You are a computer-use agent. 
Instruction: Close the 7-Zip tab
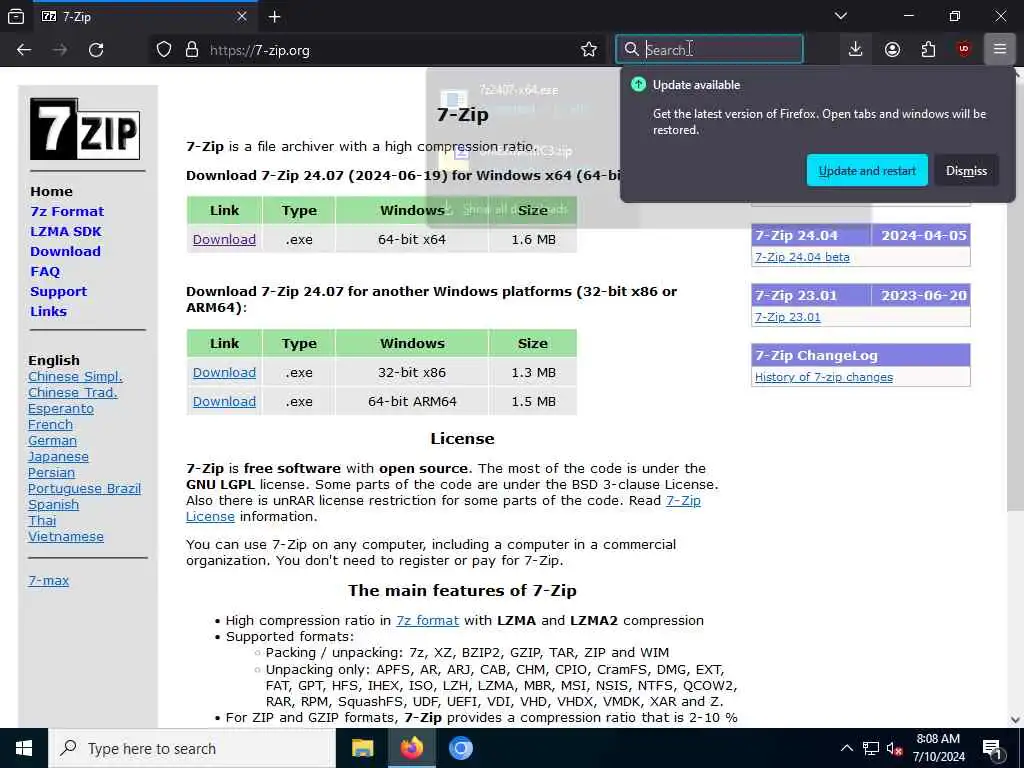pyautogui.click(x=242, y=16)
